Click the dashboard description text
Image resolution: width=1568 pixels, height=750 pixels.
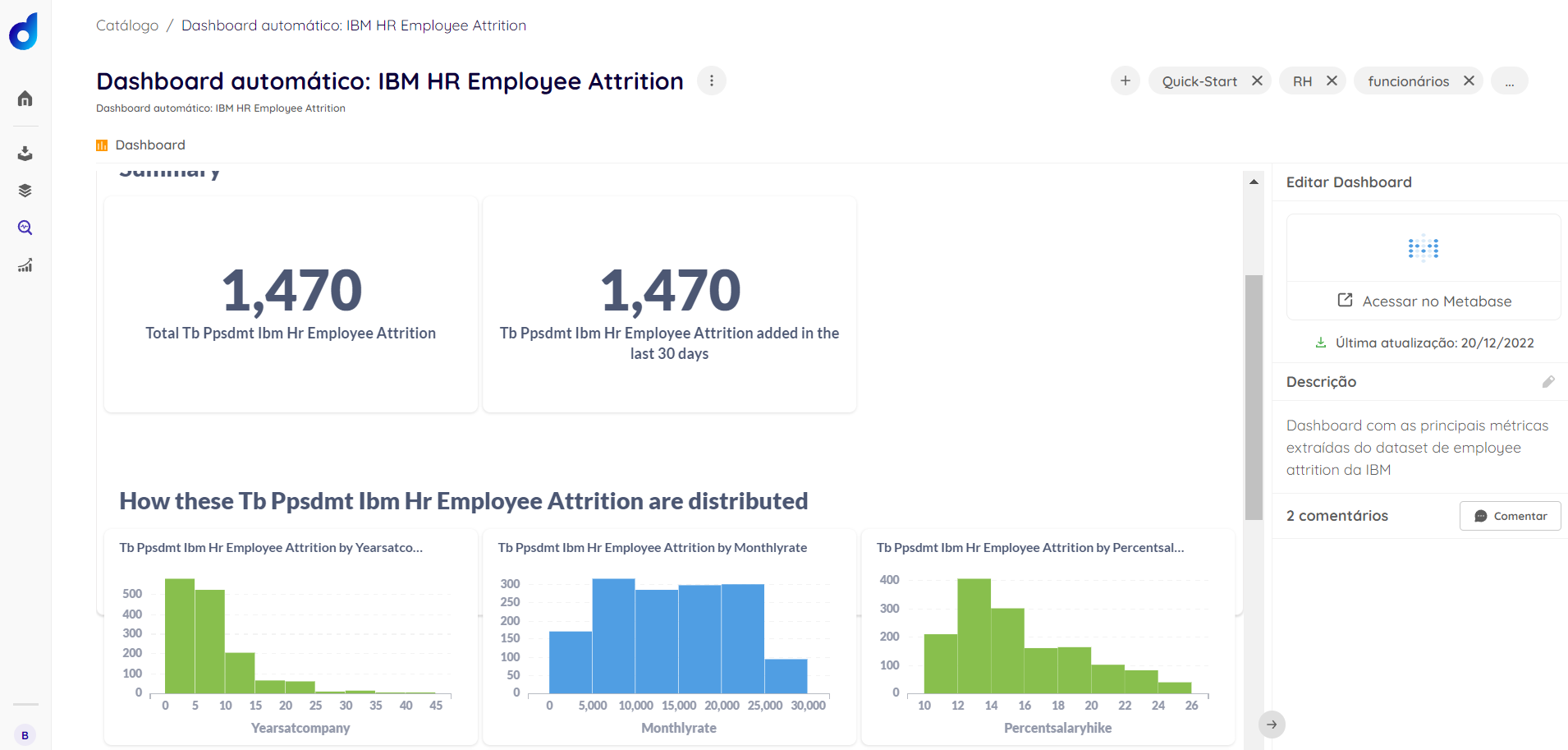(x=1418, y=448)
